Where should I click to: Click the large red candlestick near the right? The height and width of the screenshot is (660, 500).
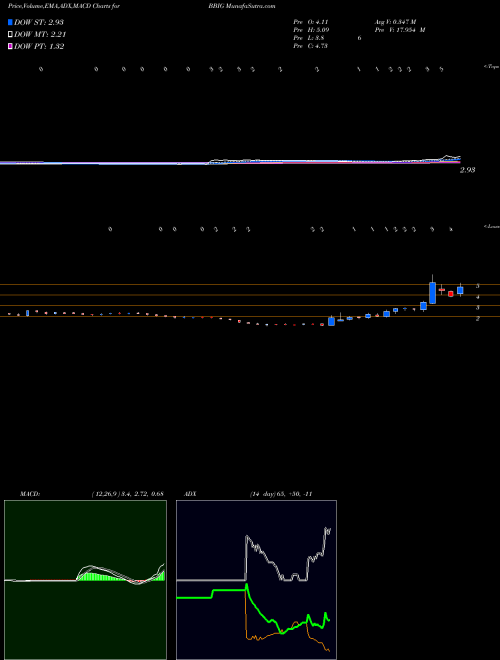click(451, 294)
